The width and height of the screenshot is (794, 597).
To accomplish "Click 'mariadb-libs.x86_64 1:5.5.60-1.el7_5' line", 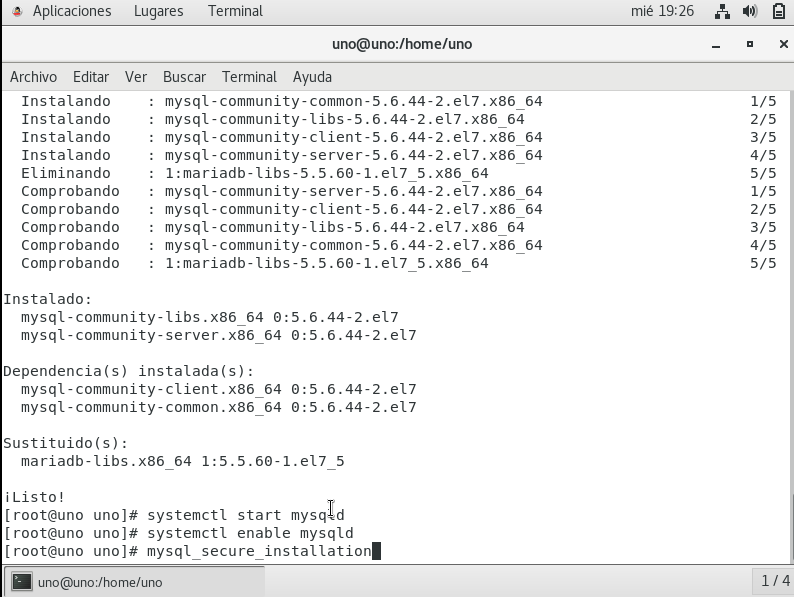I will coord(182,461).
